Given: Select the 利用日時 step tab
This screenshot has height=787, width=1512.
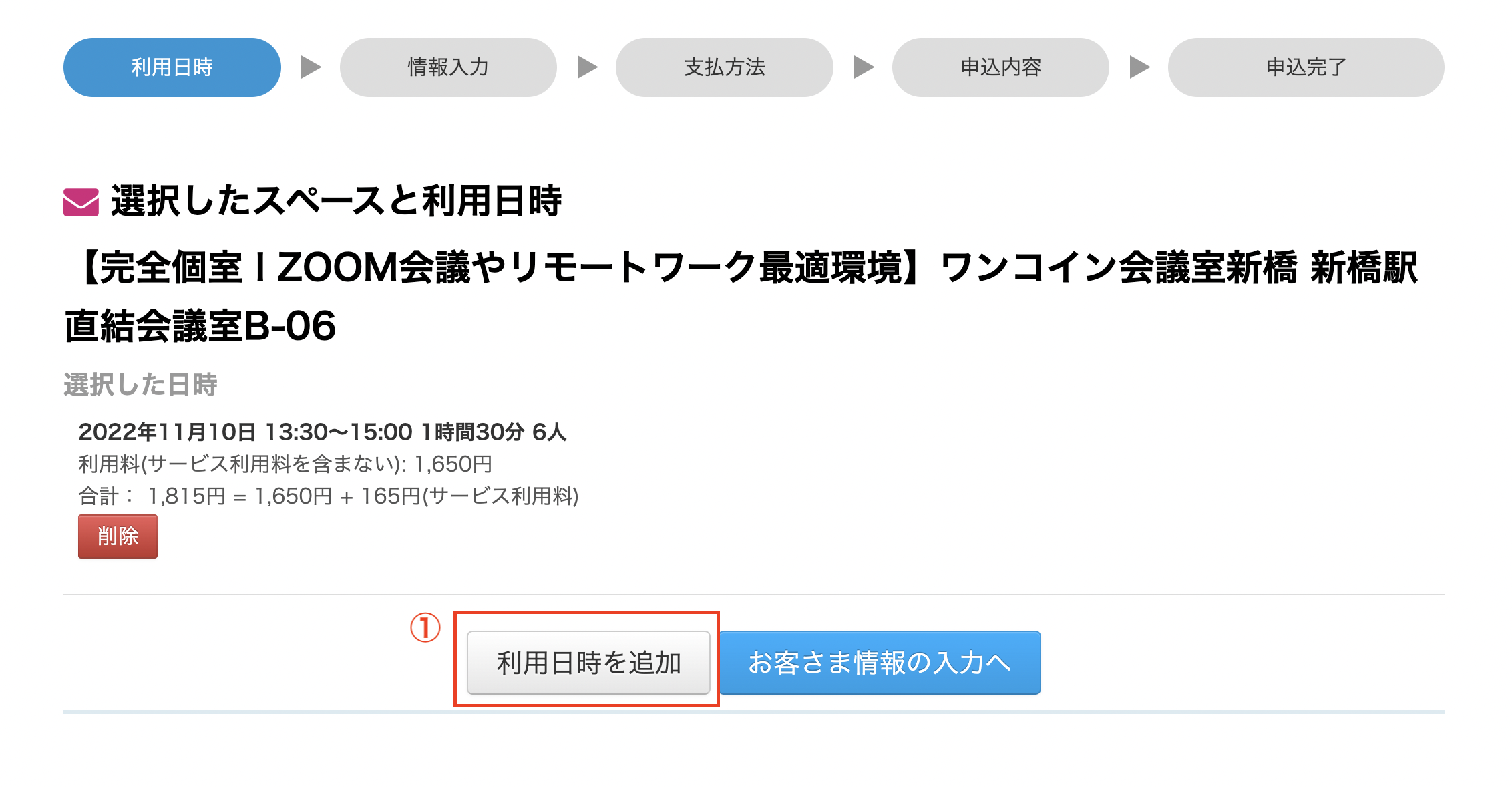Looking at the screenshot, I should click(x=172, y=67).
